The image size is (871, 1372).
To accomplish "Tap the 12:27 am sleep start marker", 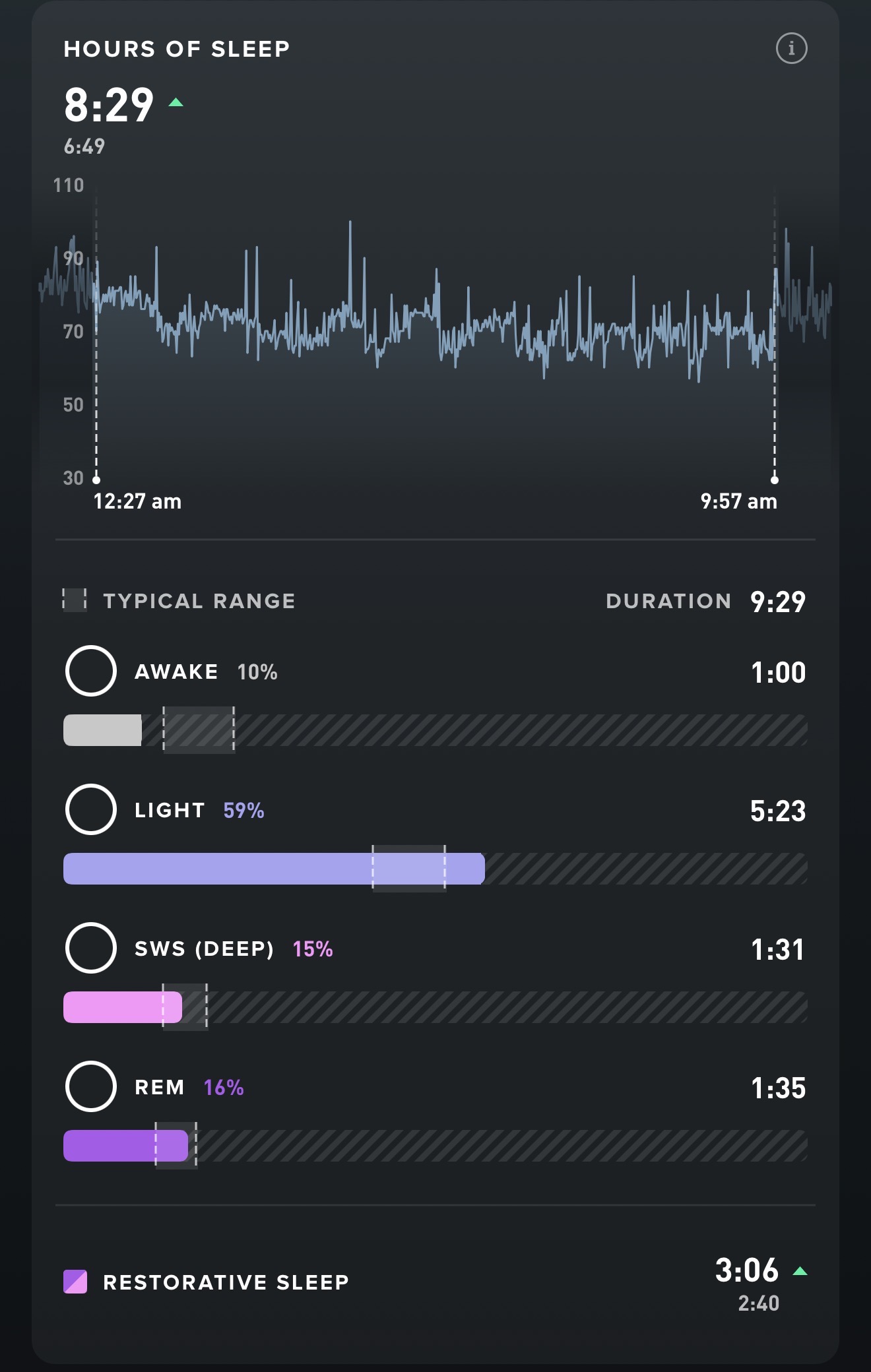I will pyautogui.click(x=96, y=480).
